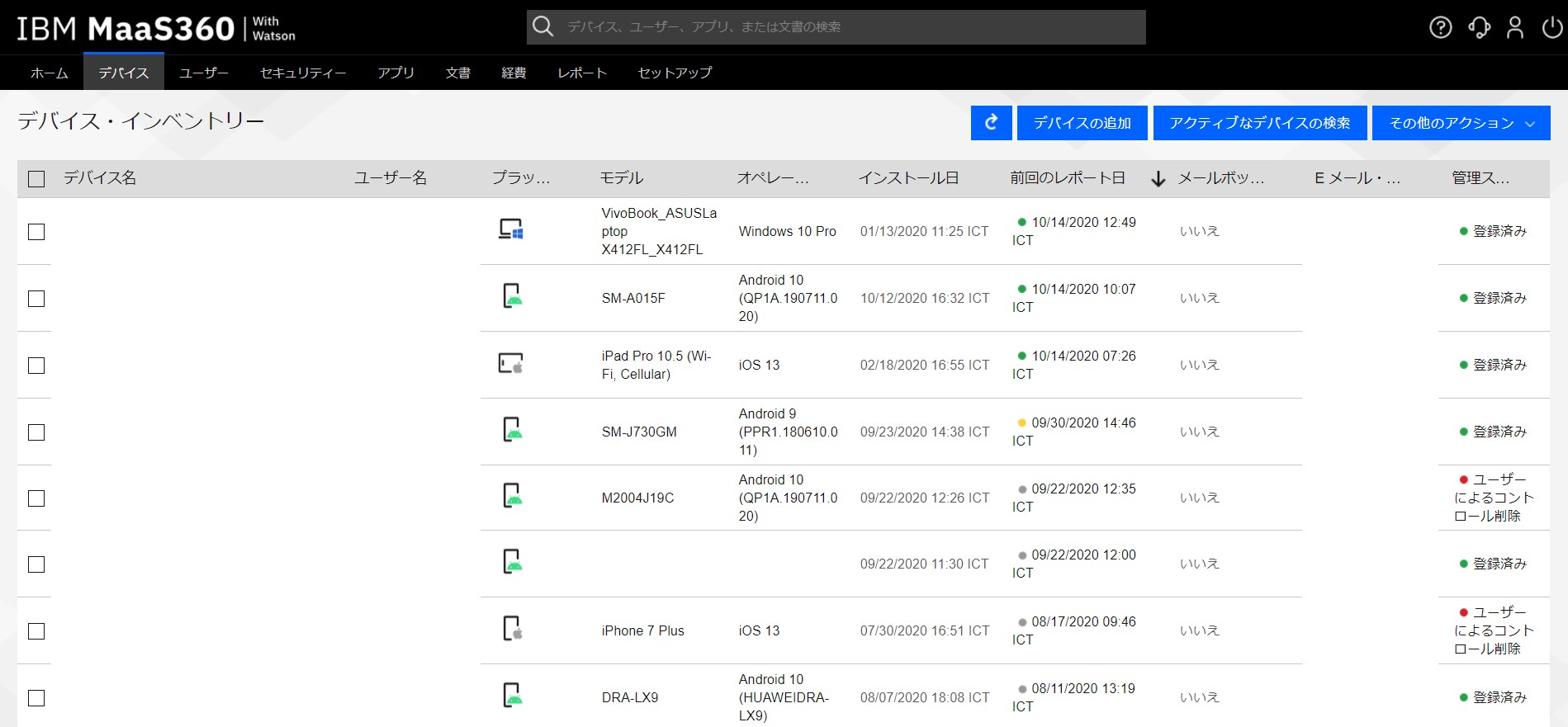1568x727 pixels.
Task: Sort by 前回のレポート日 column header
Action: coord(1068,178)
